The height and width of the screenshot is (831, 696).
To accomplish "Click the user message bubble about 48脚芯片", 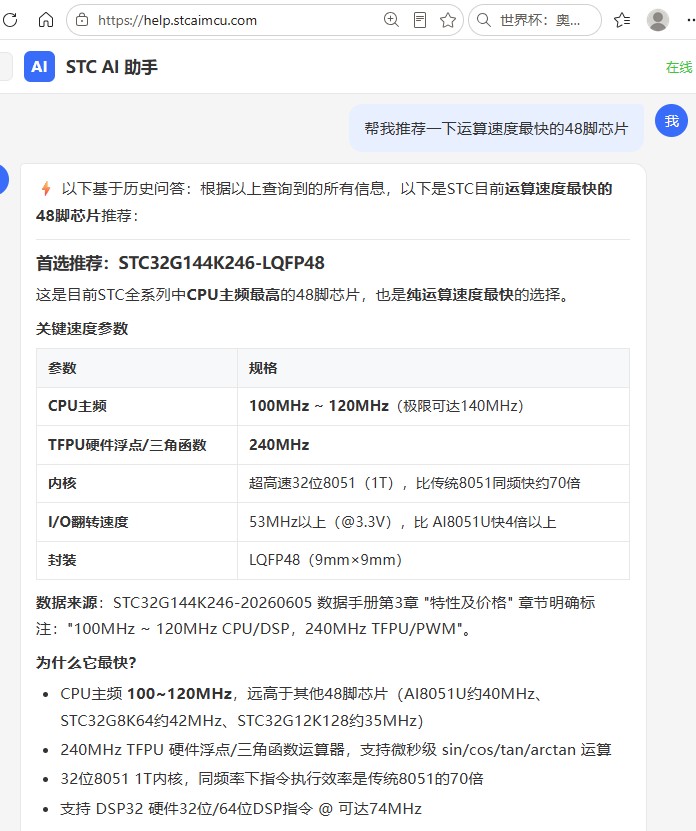I will point(496,128).
